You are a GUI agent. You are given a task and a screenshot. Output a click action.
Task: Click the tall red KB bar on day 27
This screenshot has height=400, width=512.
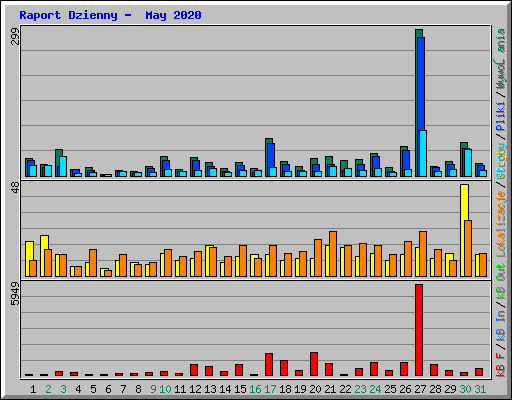pyautogui.click(x=419, y=330)
